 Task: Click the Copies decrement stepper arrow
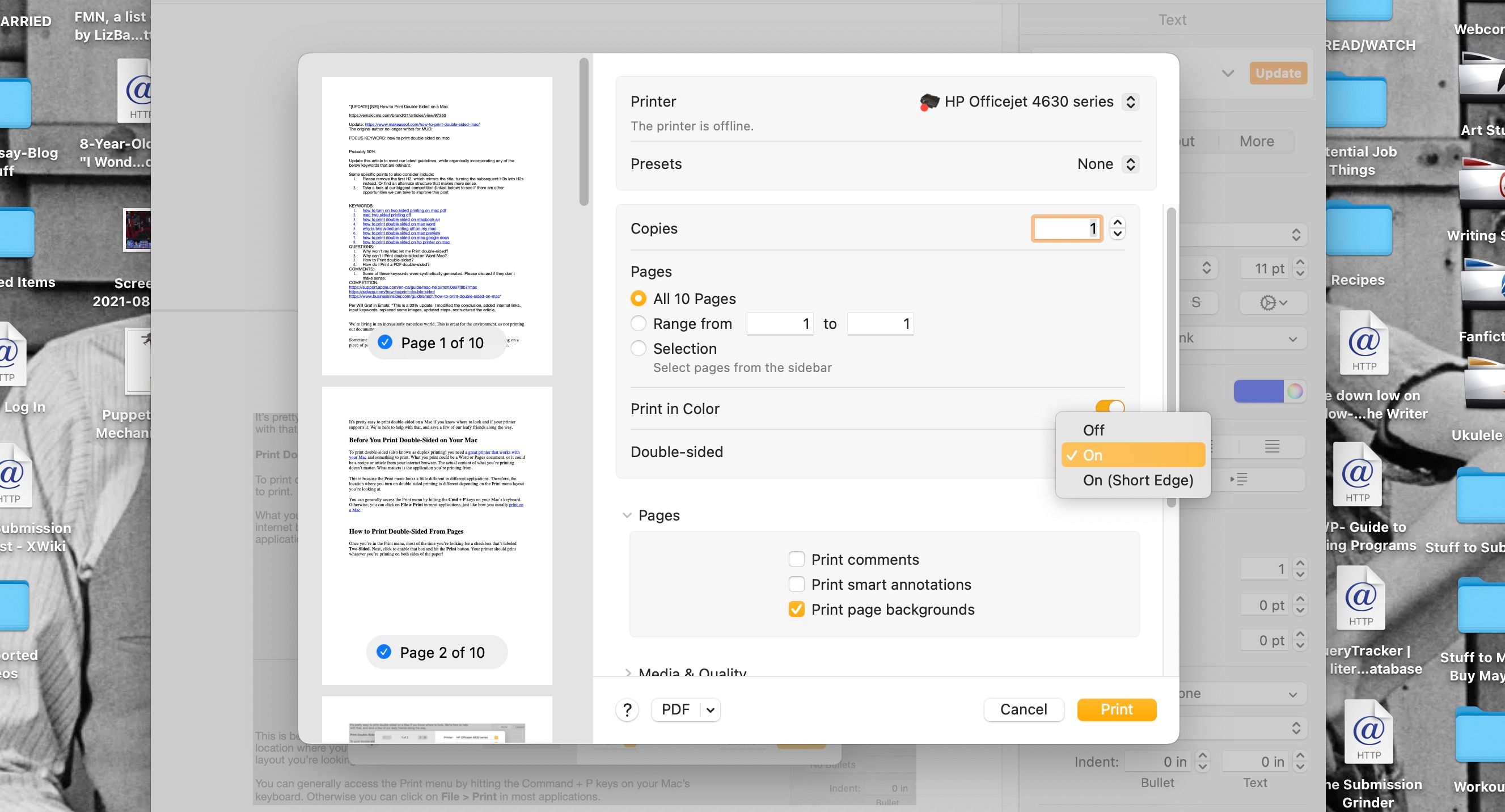point(1118,234)
